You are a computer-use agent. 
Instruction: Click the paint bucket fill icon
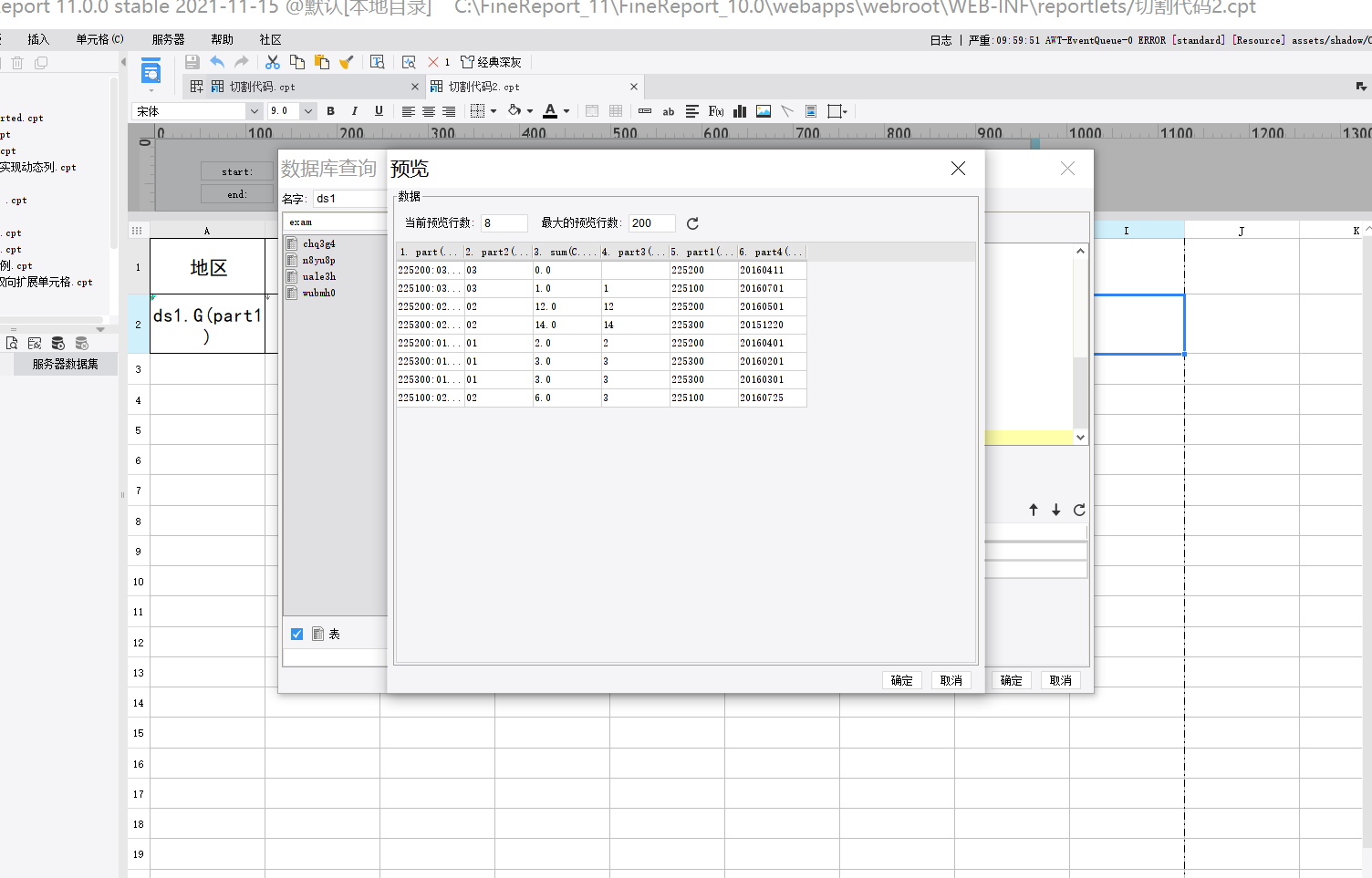click(514, 111)
